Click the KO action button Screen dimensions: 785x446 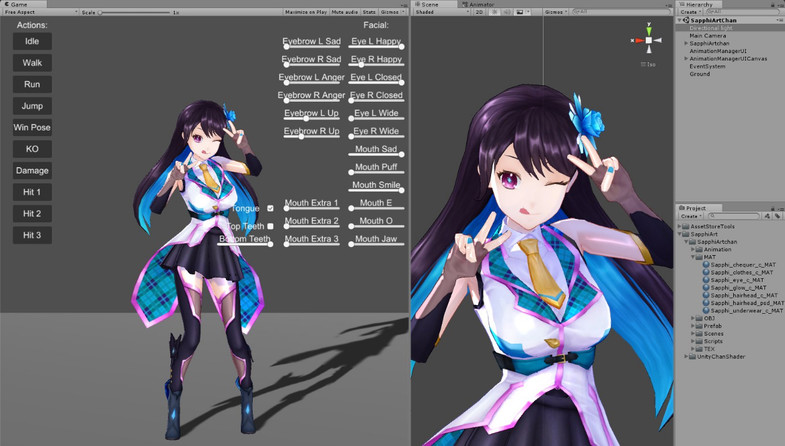[32, 149]
